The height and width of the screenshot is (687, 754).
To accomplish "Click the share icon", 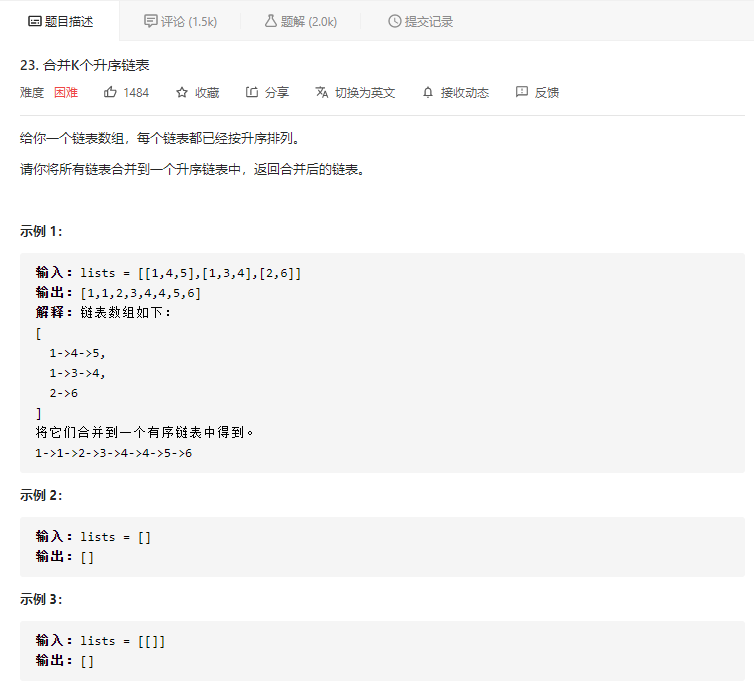I will point(252,92).
